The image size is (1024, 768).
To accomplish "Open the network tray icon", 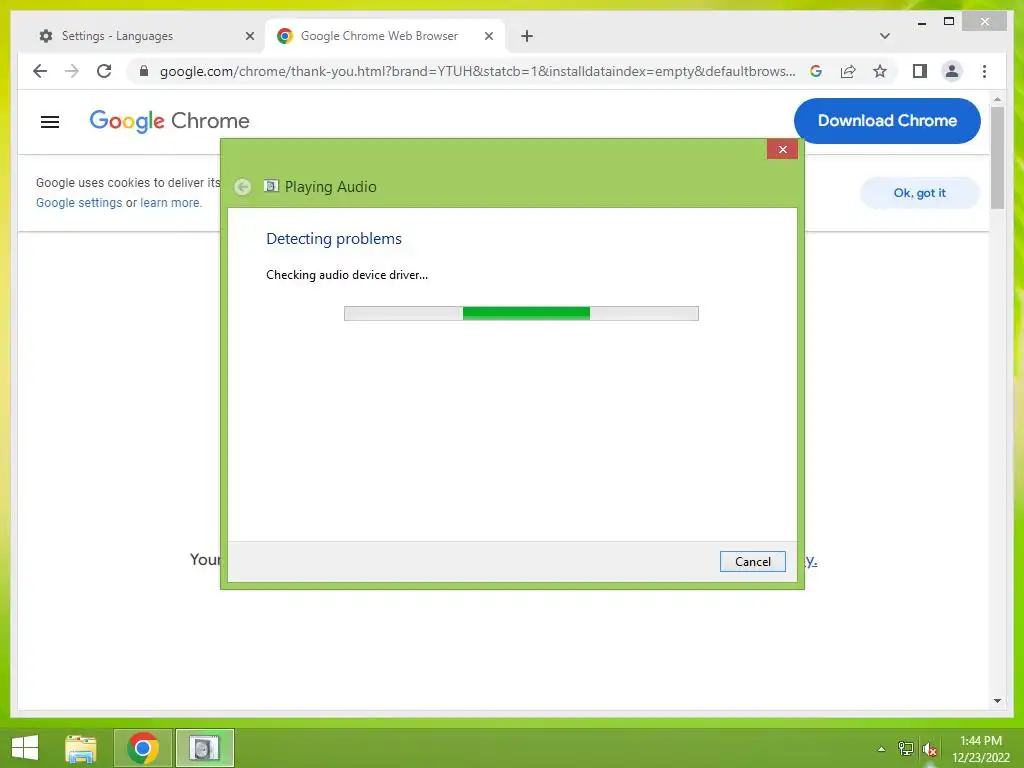I will pyautogui.click(x=905, y=748).
